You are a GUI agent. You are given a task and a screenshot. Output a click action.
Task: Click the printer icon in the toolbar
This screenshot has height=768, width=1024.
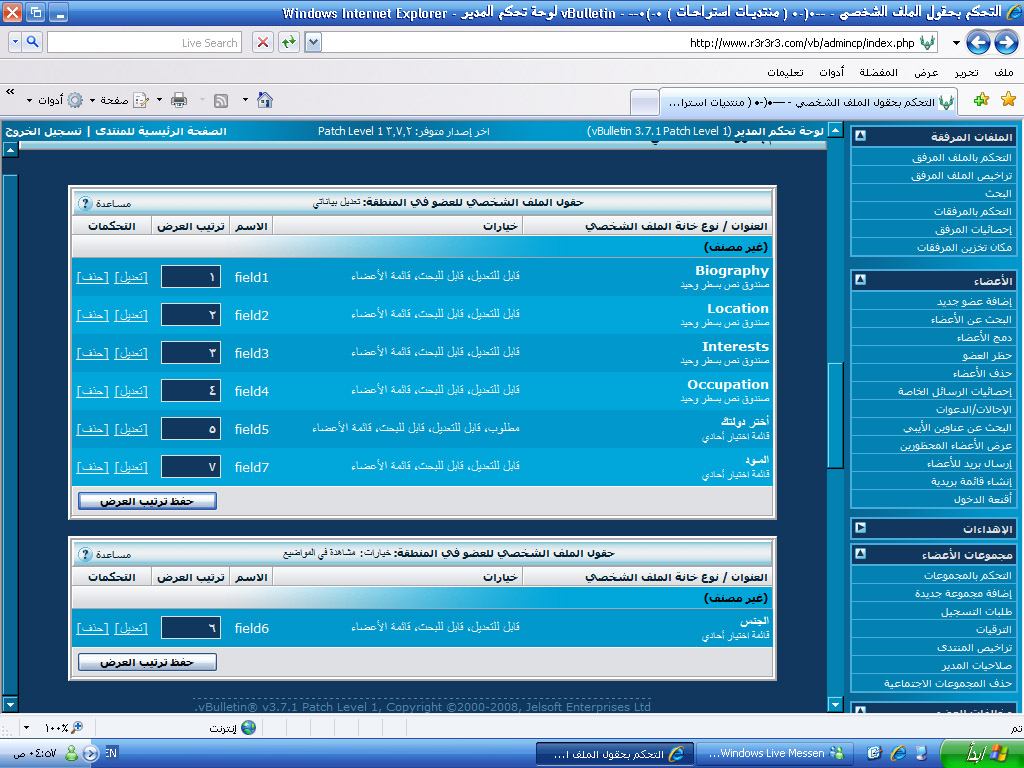click(179, 100)
